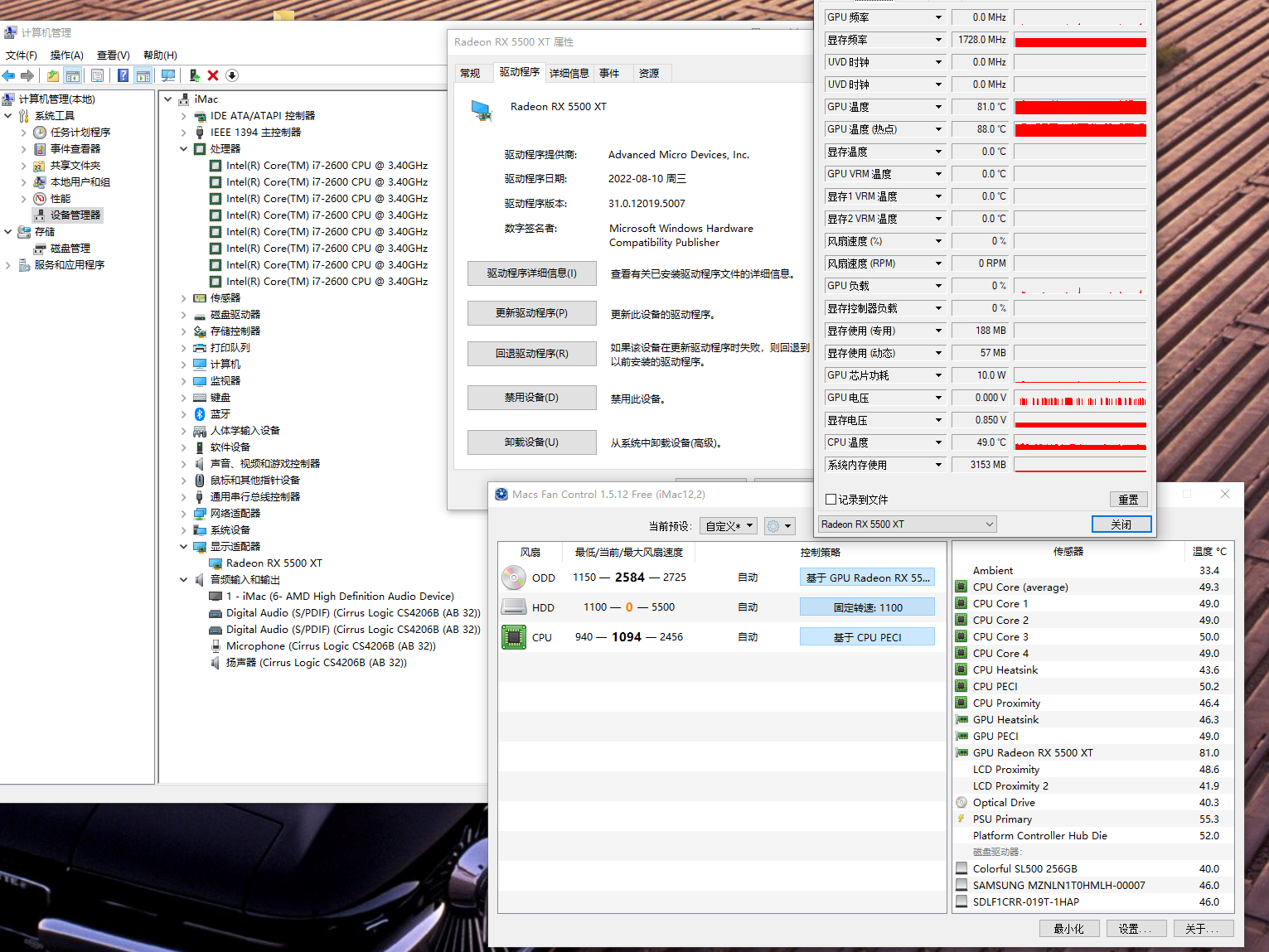Click the blue back arrow in Computer Management toolbar
Screen dimensions: 1269x952
pos(9,75)
